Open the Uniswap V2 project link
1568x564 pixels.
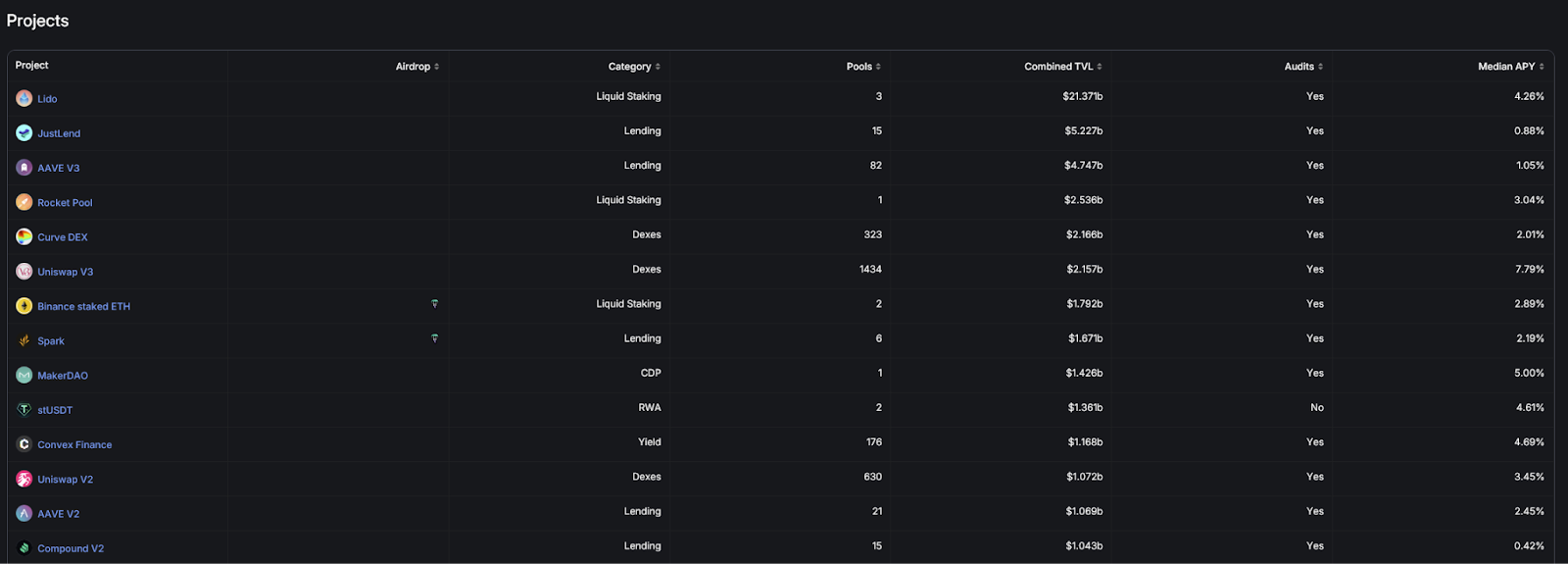[x=66, y=480]
